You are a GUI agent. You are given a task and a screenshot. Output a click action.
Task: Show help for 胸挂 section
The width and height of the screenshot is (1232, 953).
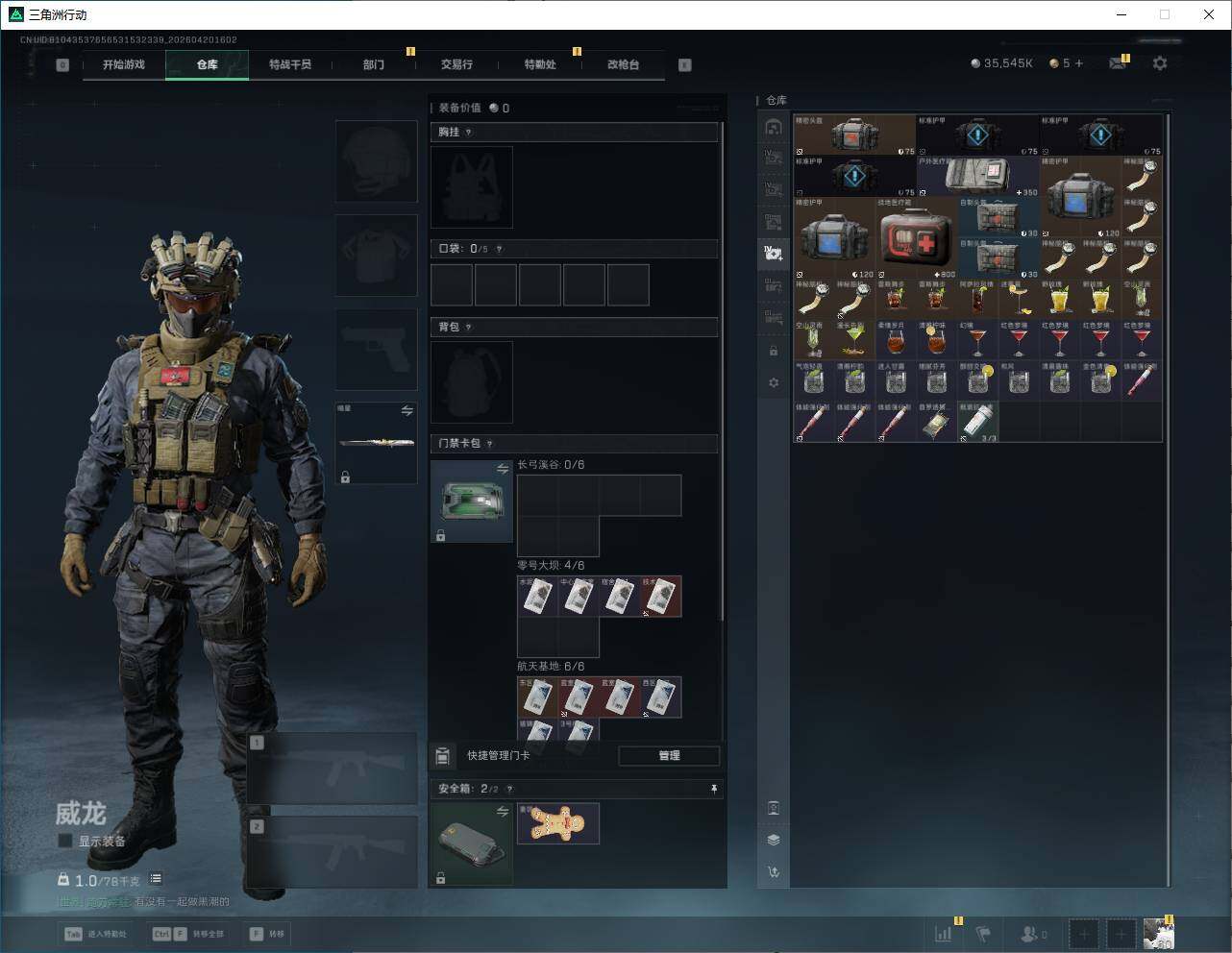(468, 133)
